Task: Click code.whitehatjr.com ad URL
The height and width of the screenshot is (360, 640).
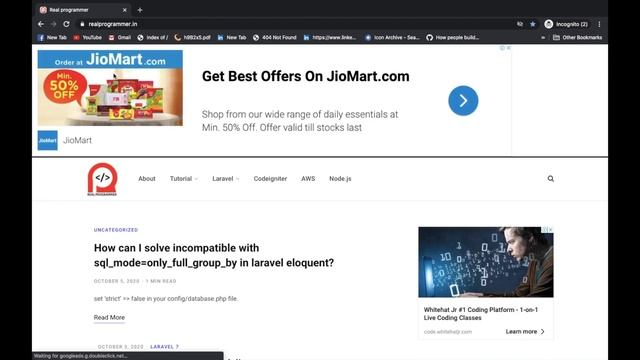Action: coord(448,332)
